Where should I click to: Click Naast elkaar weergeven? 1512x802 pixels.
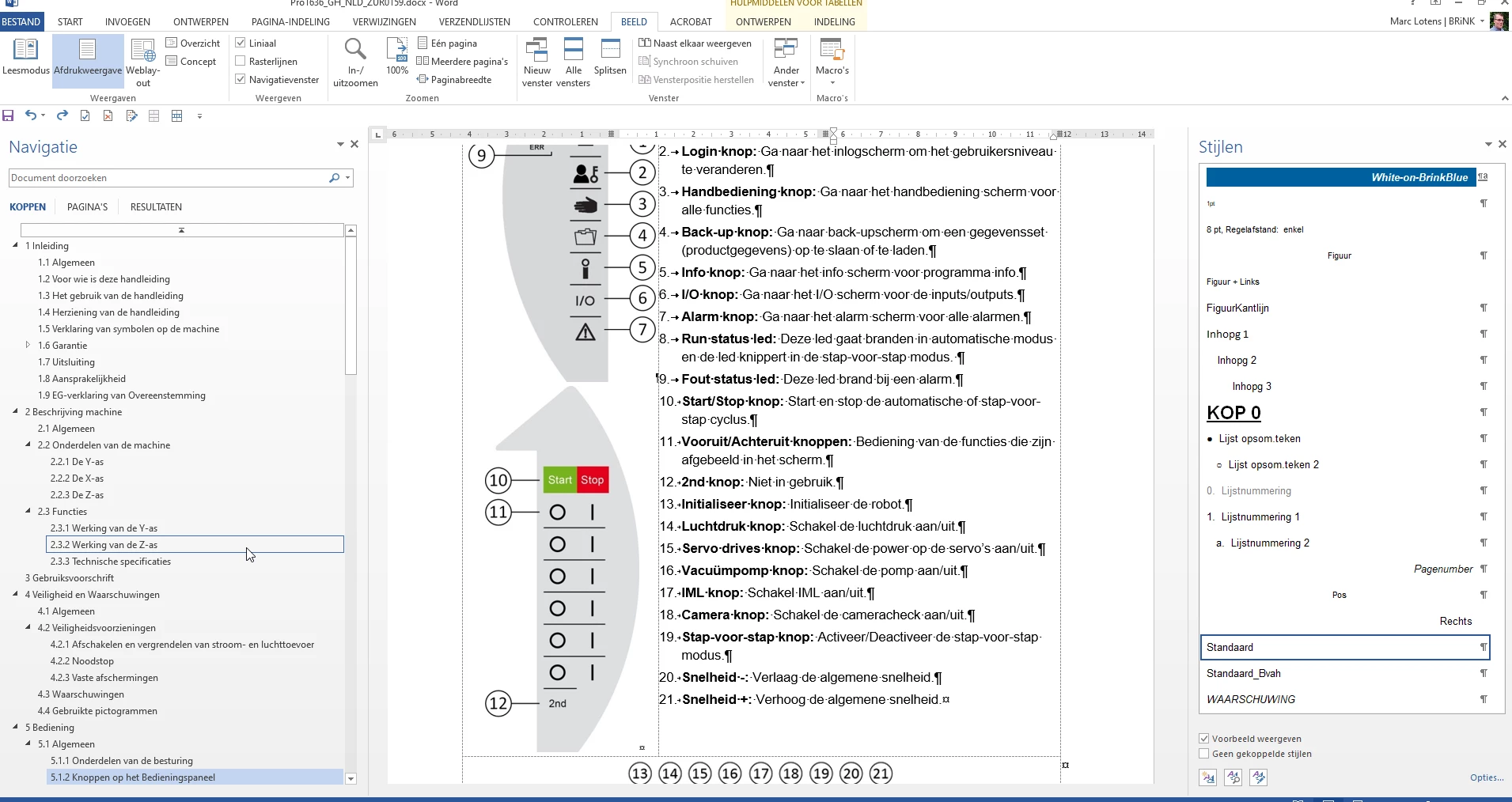695,44
